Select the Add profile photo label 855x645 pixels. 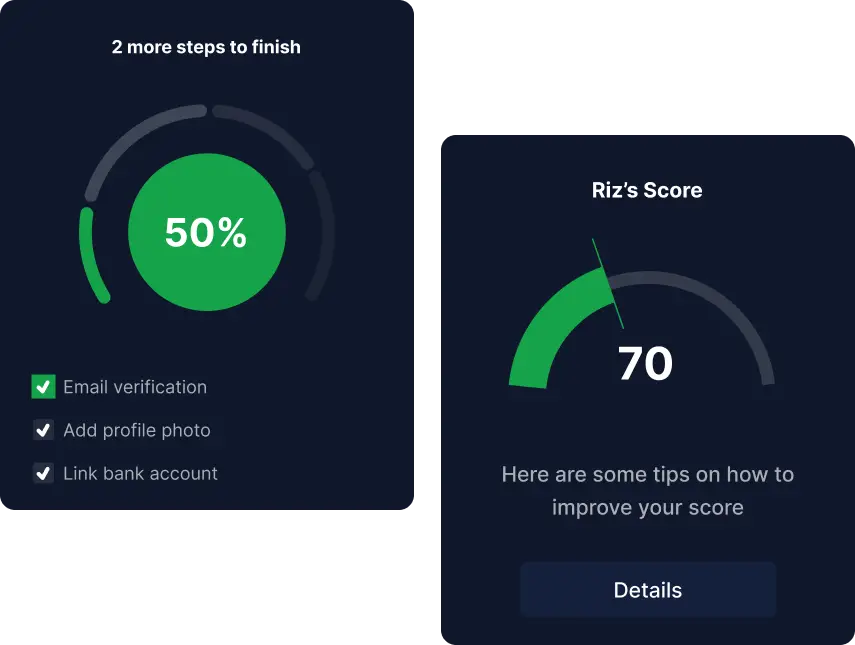pos(137,430)
